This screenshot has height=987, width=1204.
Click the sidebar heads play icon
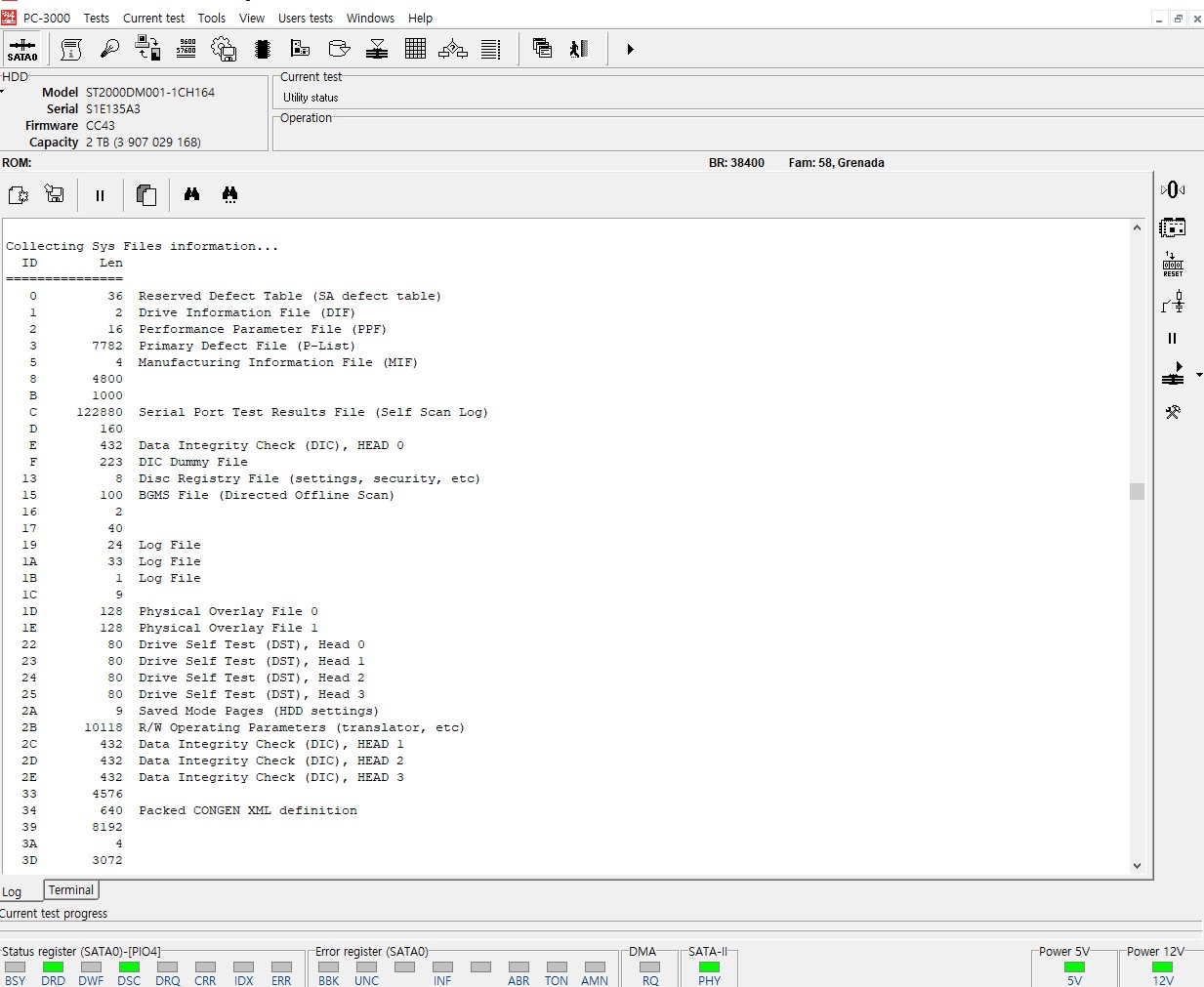coord(1173,374)
